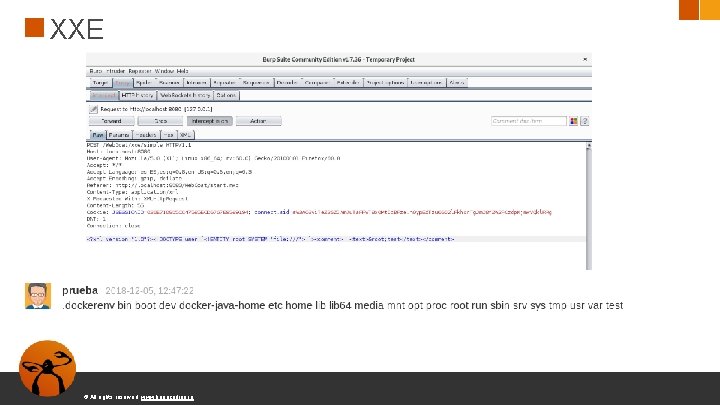This screenshot has width=720, height=405.
Task: Open the website link in footer
Action: [167, 397]
